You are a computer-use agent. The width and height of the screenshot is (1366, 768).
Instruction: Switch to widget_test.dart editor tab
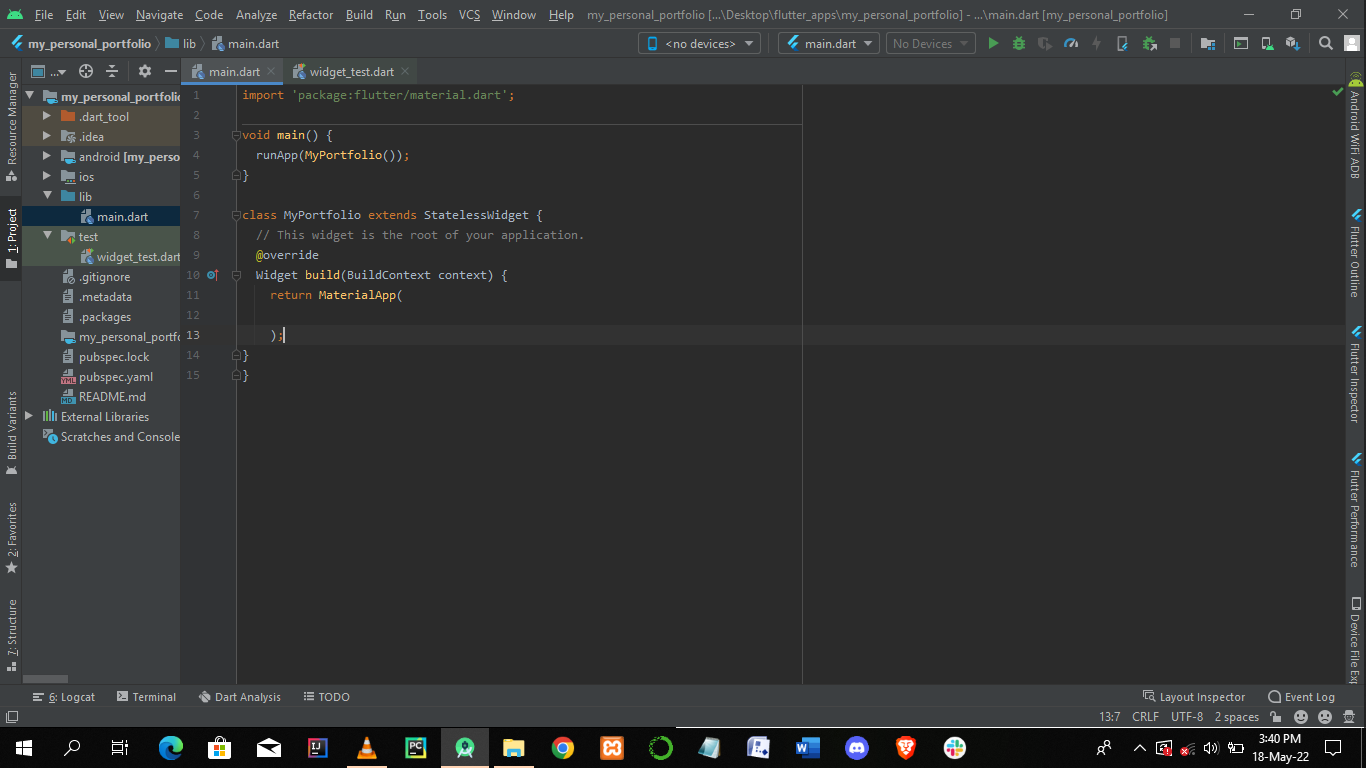(351, 72)
